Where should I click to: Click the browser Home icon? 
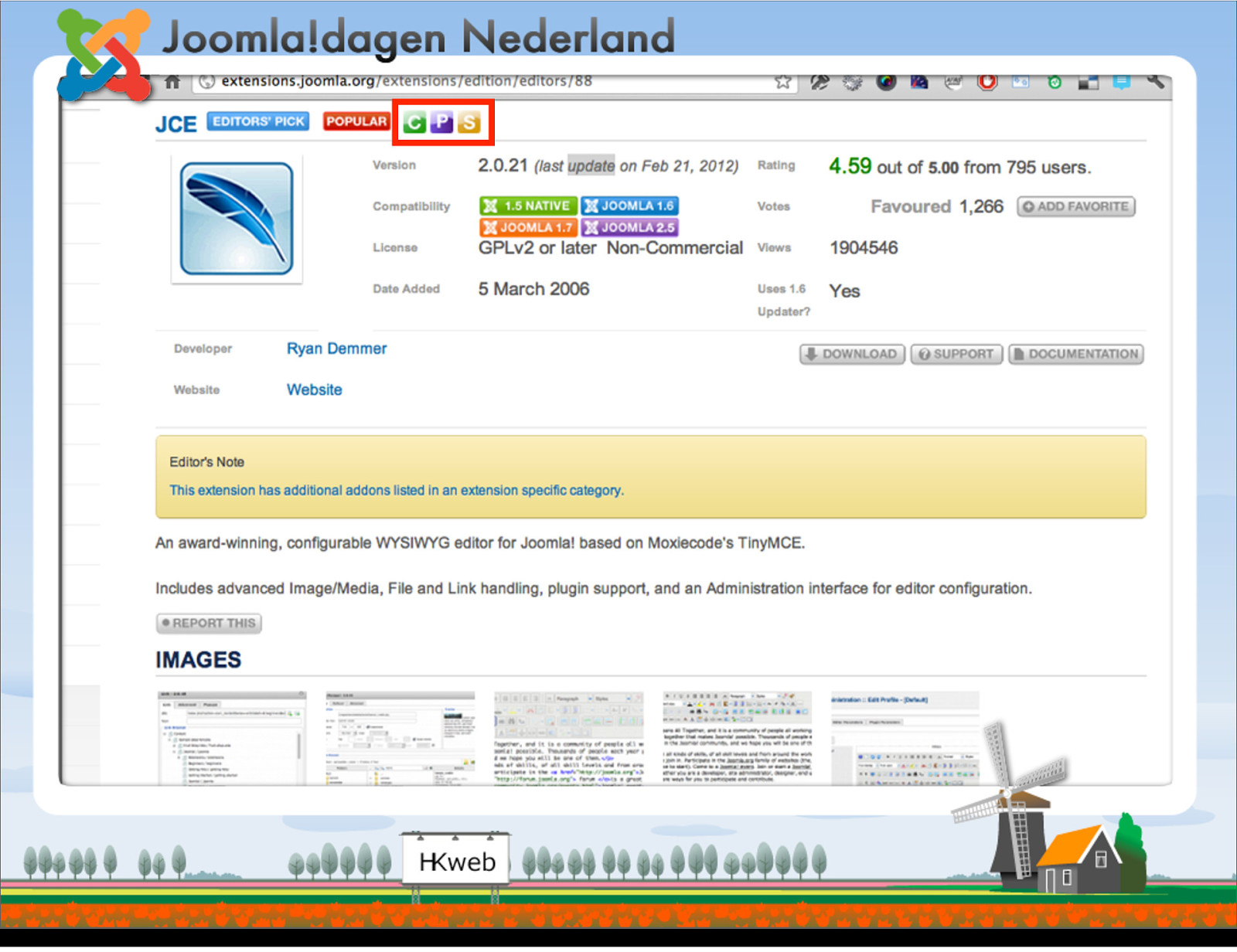point(172,81)
